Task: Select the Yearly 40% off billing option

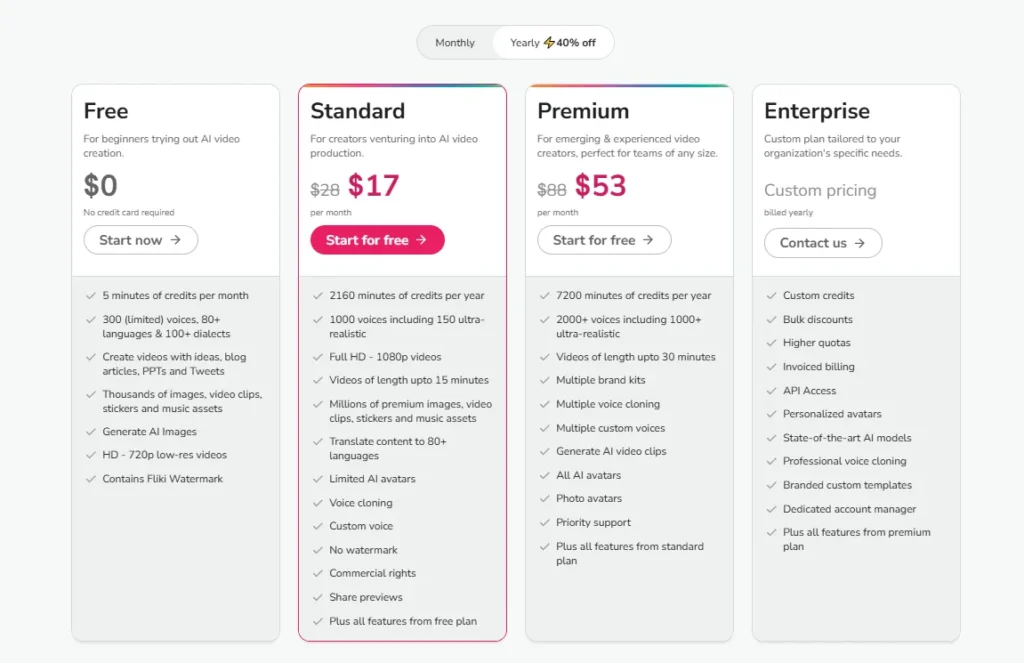Action: 552,43
